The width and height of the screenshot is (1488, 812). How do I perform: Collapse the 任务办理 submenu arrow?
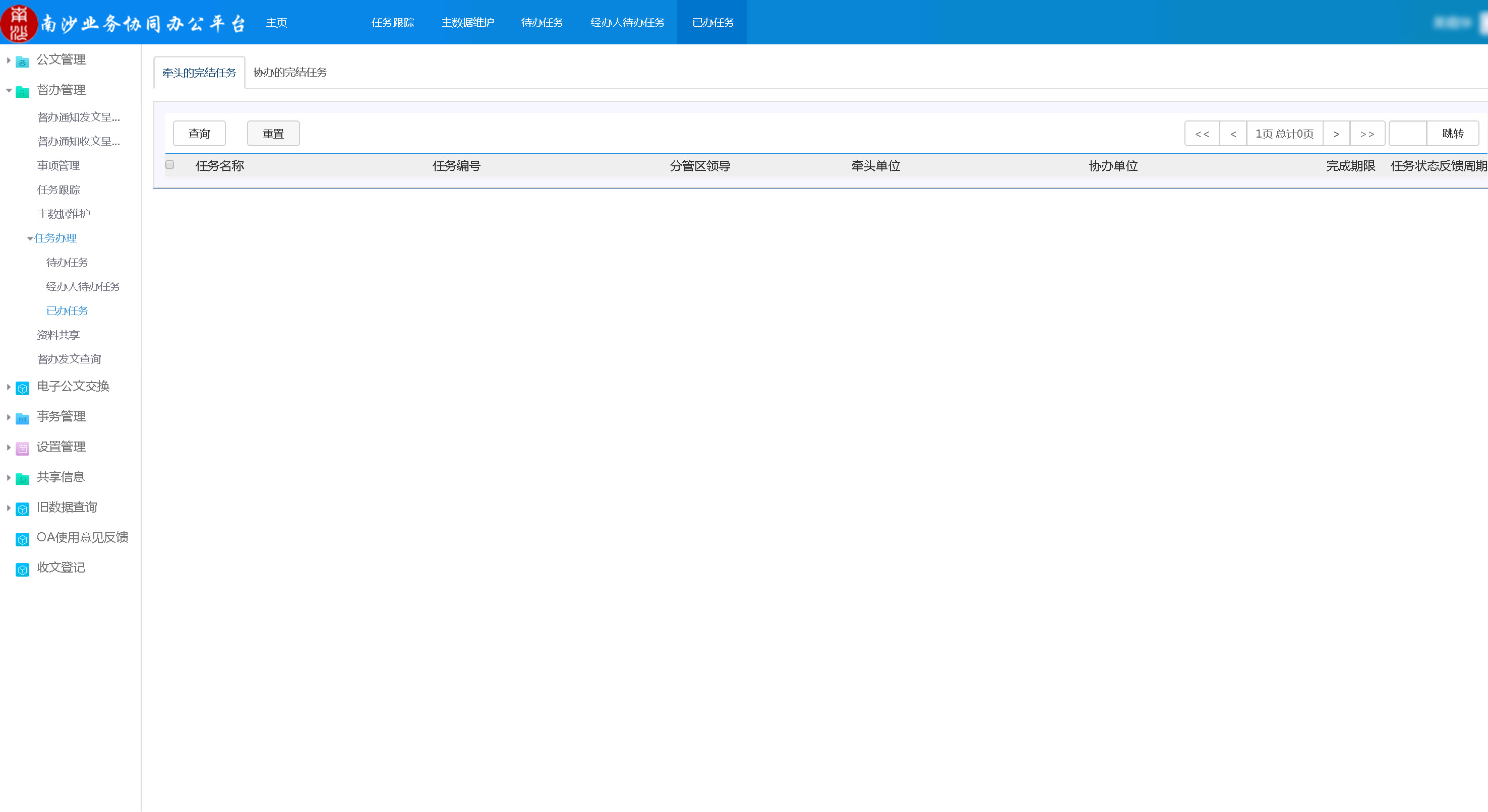pos(30,238)
